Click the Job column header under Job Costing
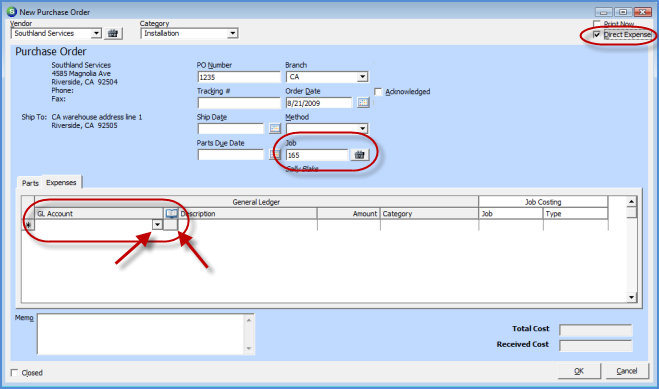The width and height of the screenshot is (659, 389). [511, 214]
